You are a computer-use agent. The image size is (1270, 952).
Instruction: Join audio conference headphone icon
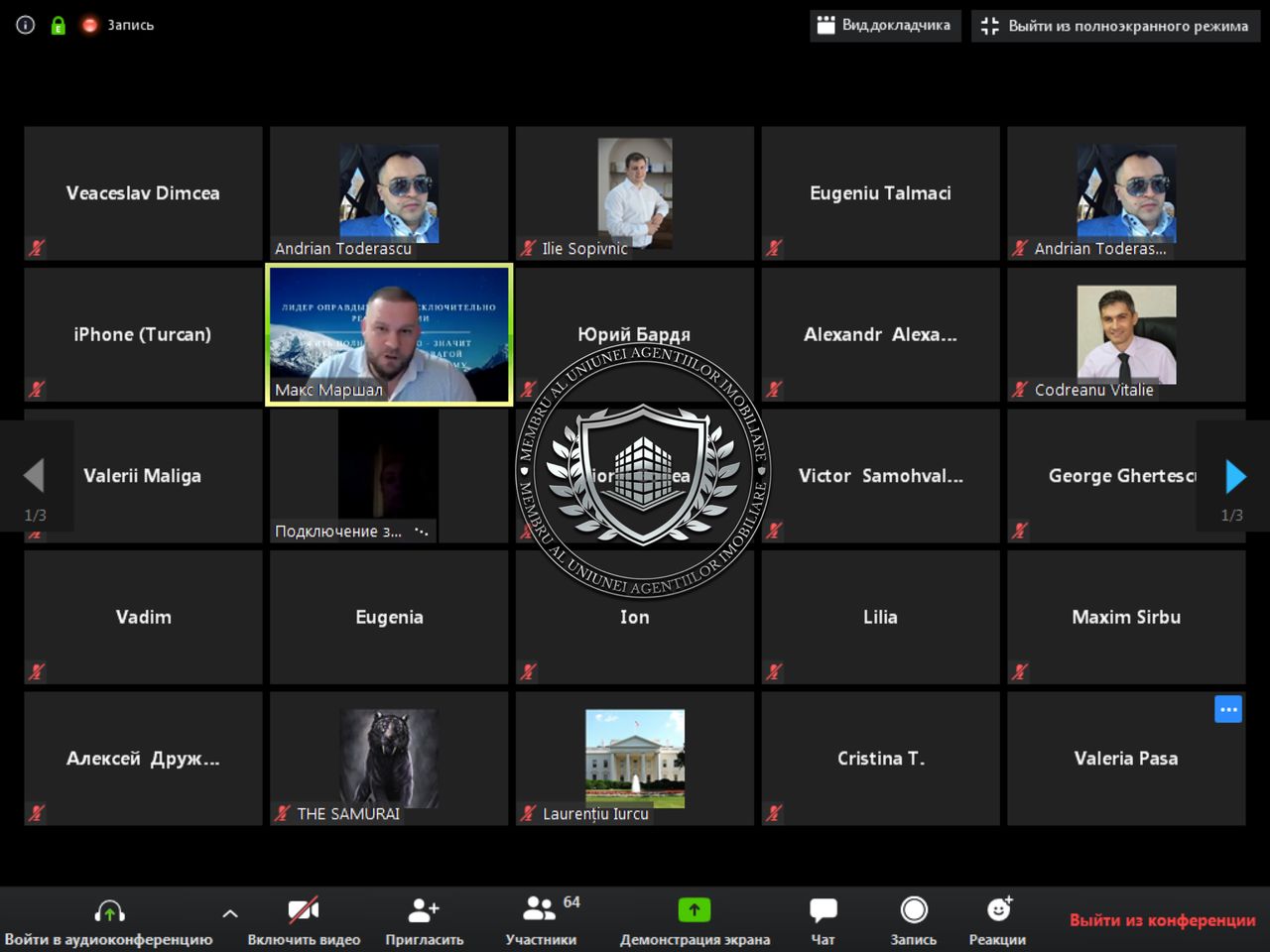pos(109,909)
